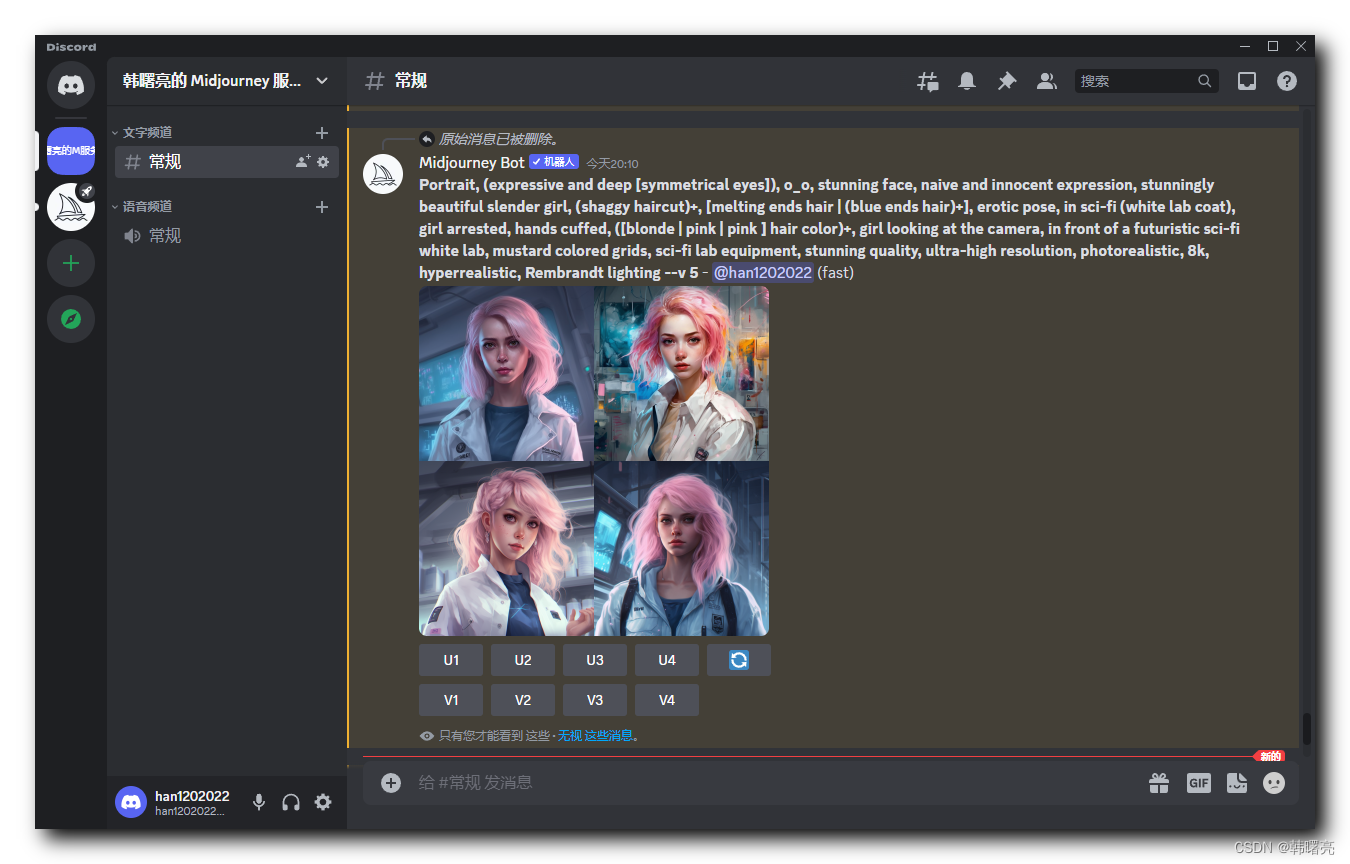
Task: Create variations with V2
Action: 523,700
